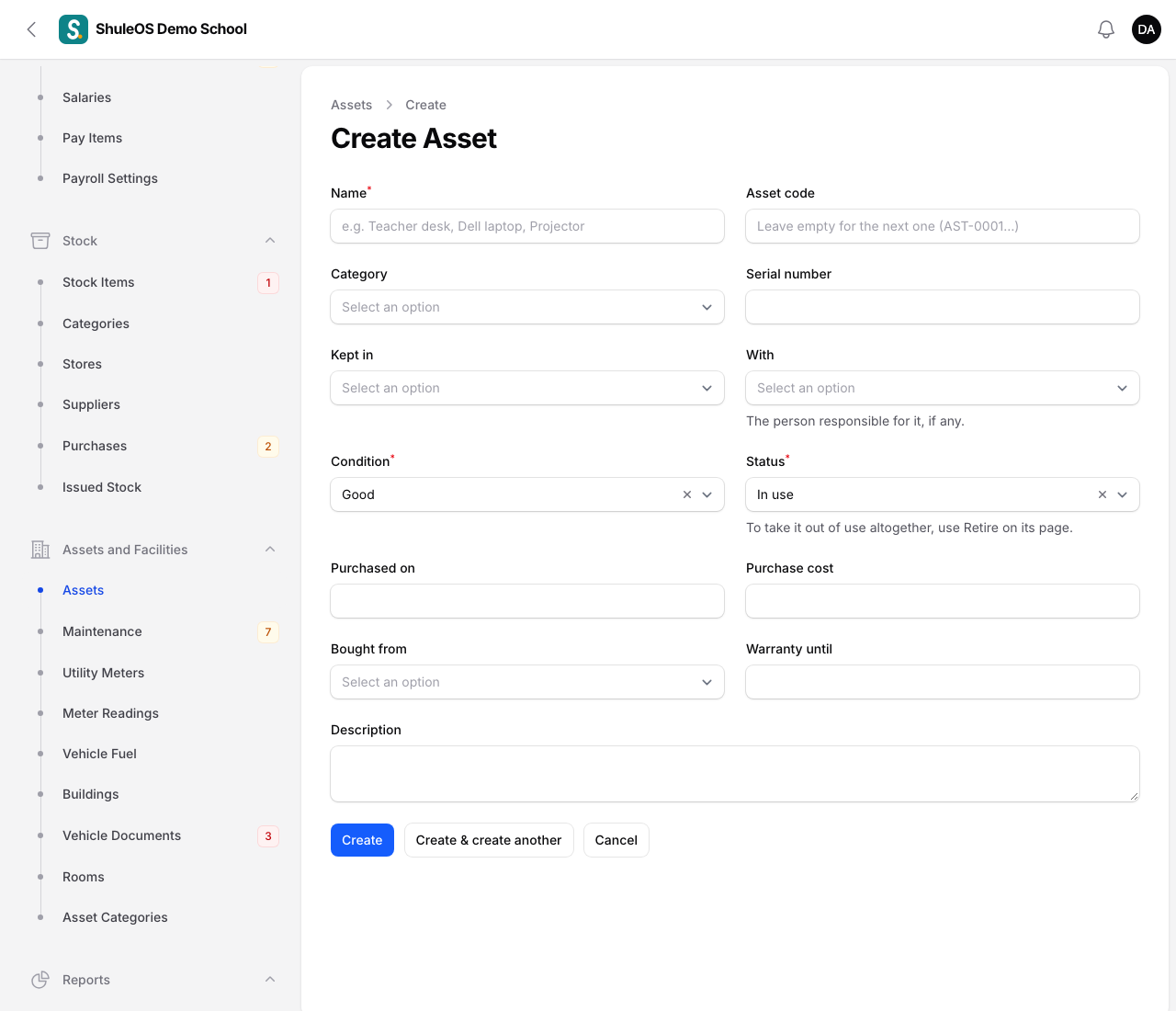Viewport: 1176px width, 1011px height.
Task: Open the Category dropdown
Action: [527, 307]
